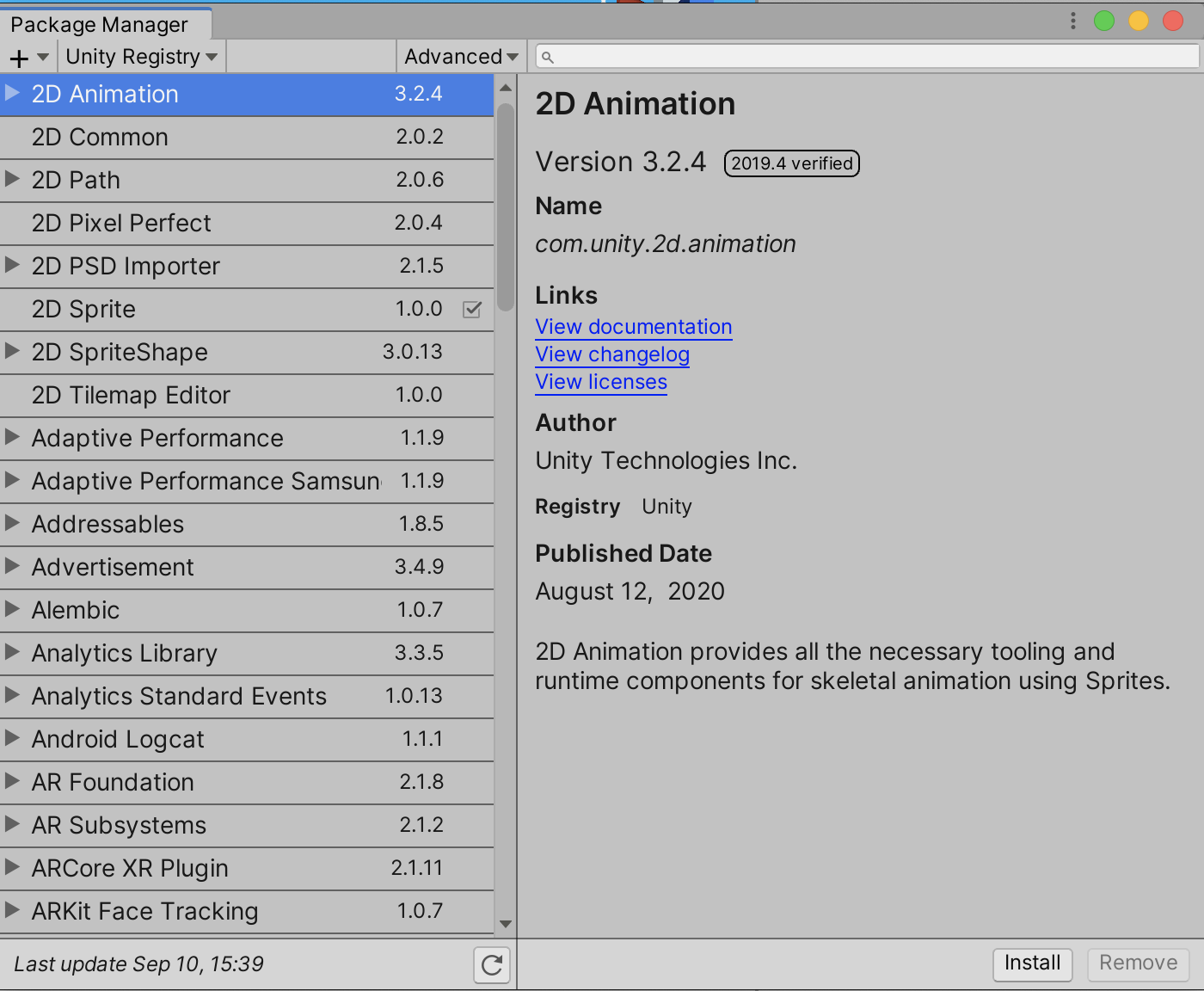The width and height of the screenshot is (1204, 991).
Task: Click the scroll up arrow in package list
Action: pos(506,87)
